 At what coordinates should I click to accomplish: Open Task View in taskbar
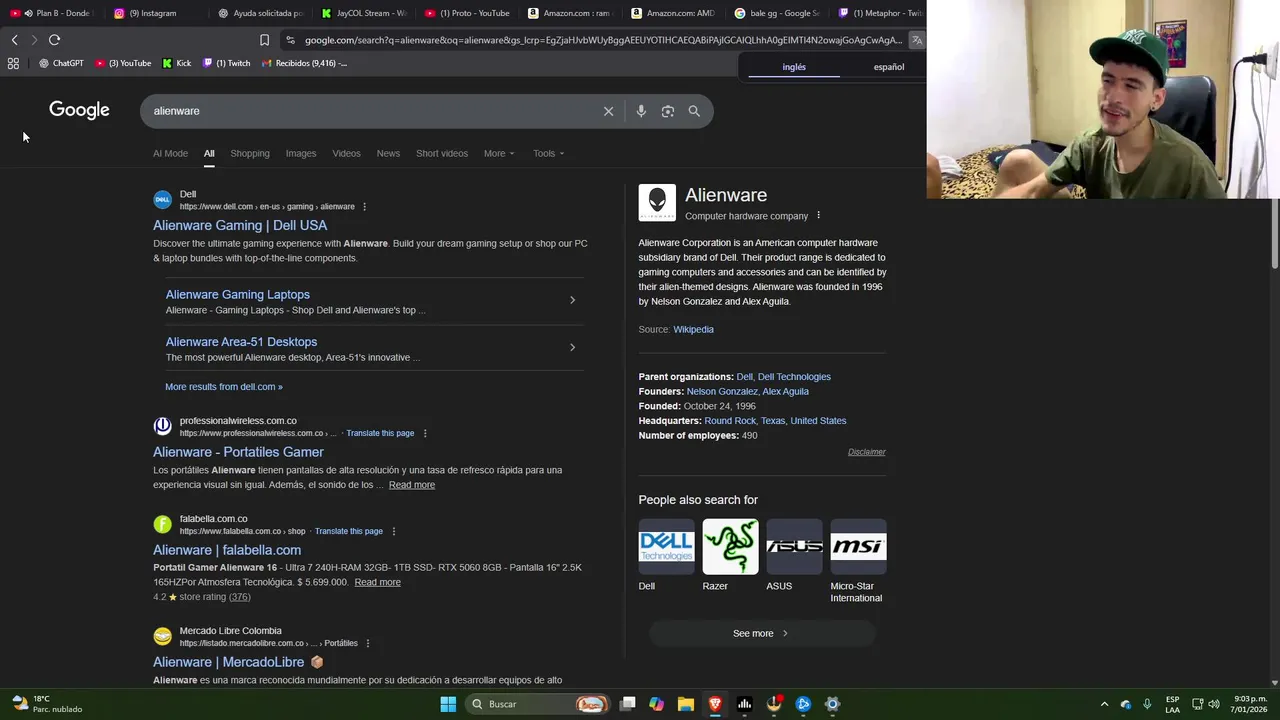pos(627,704)
